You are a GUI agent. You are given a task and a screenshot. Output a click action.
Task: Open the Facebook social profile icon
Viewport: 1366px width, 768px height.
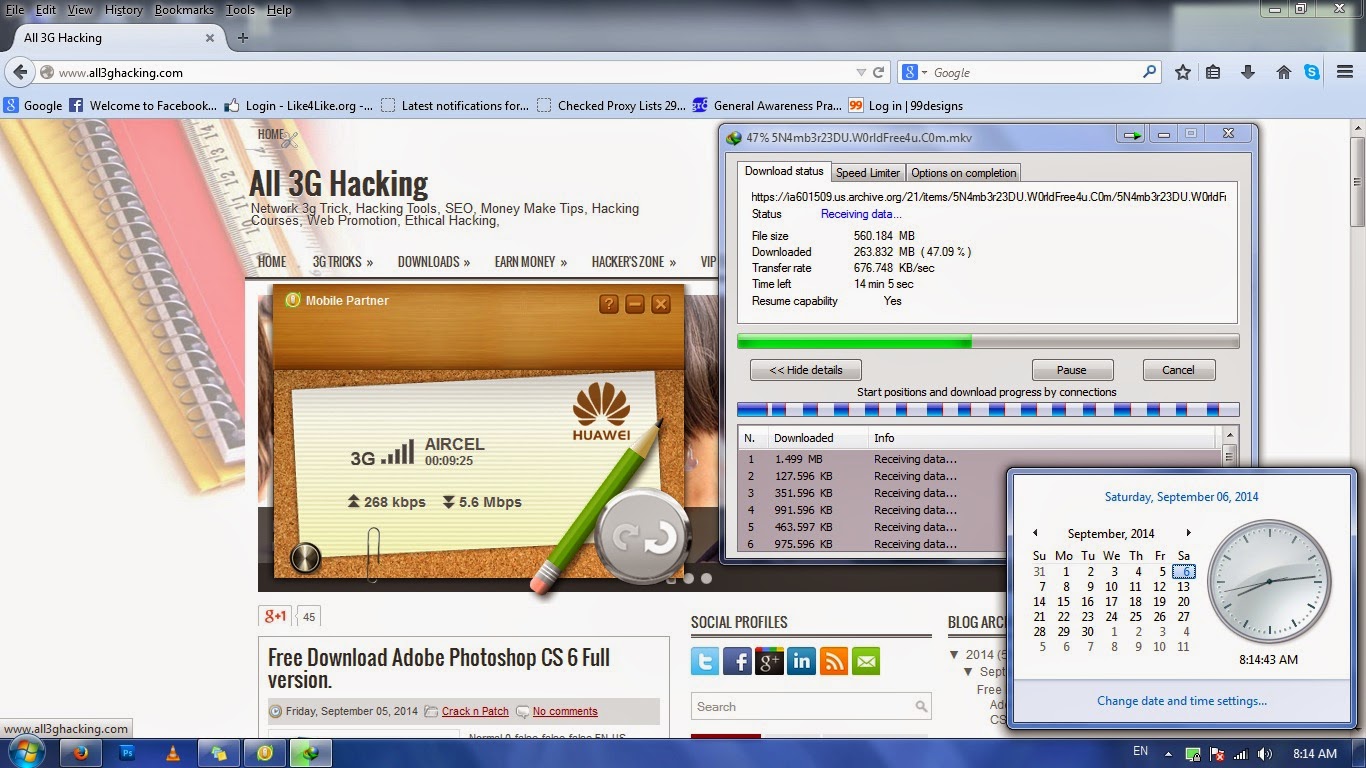(x=737, y=661)
